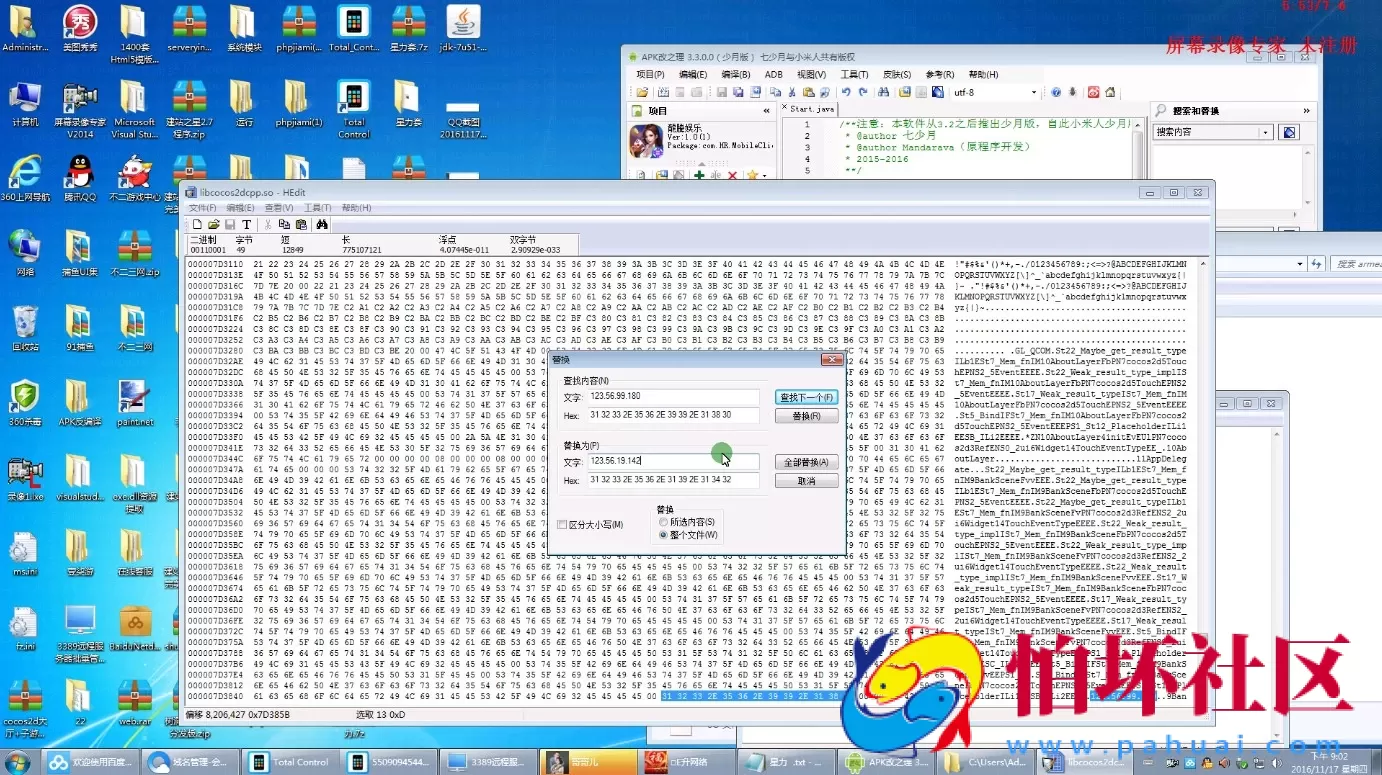The height and width of the screenshot is (775, 1382).
Task: Click the New file icon in HEdit toolbar
Action: [x=198, y=225]
